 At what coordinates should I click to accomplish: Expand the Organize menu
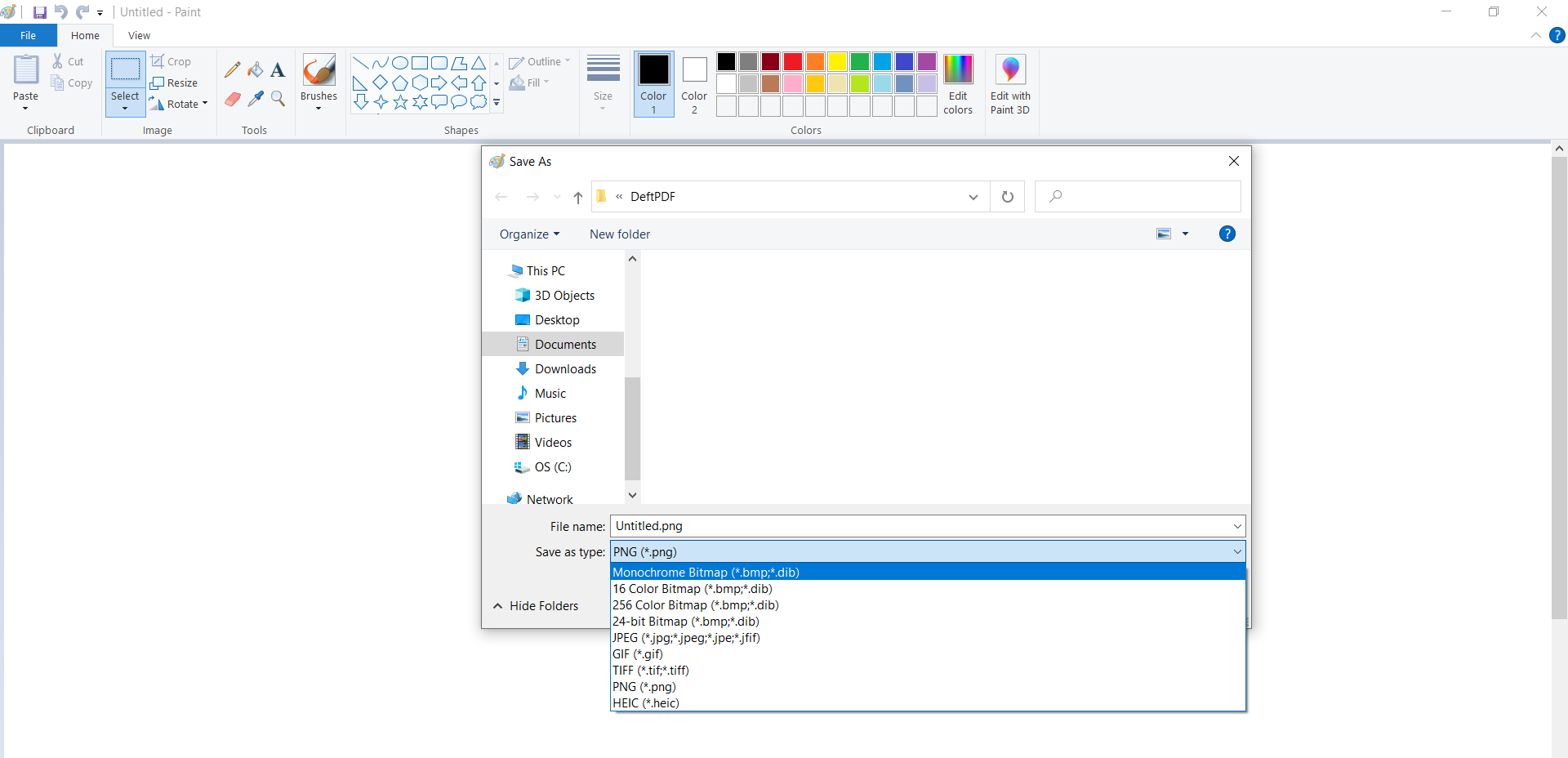(x=530, y=234)
